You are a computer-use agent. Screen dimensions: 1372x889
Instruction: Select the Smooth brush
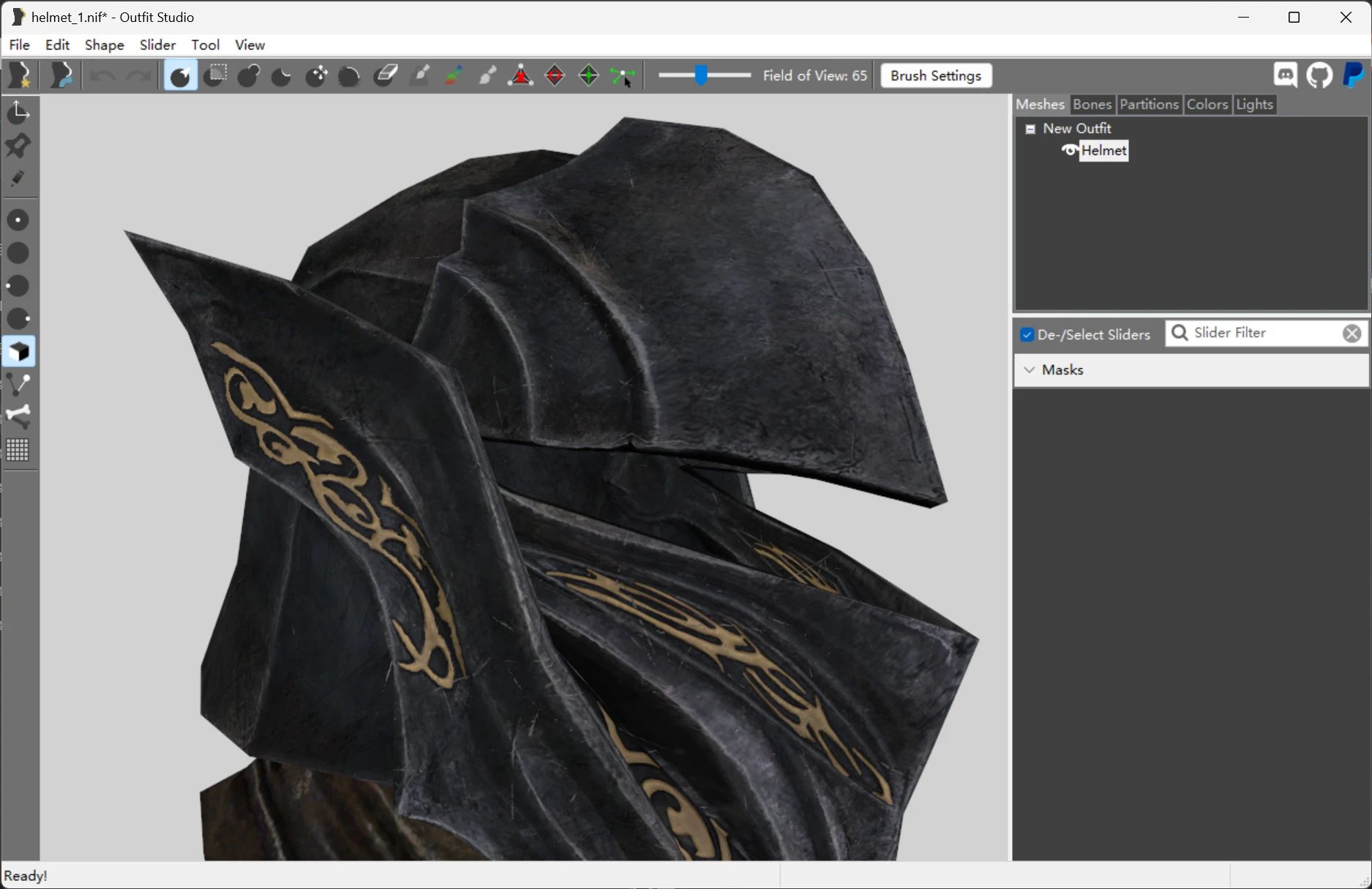[x=349, y=75]
